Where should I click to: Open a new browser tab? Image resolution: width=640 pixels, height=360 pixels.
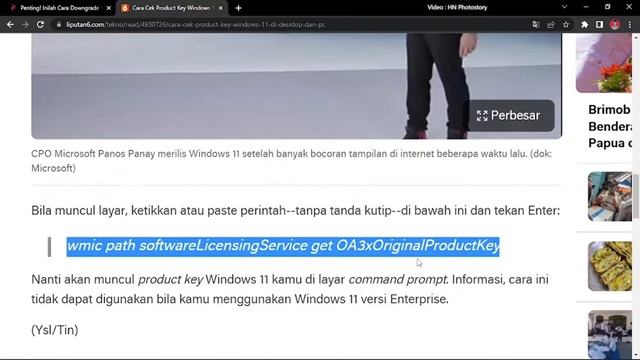(238, 8)
